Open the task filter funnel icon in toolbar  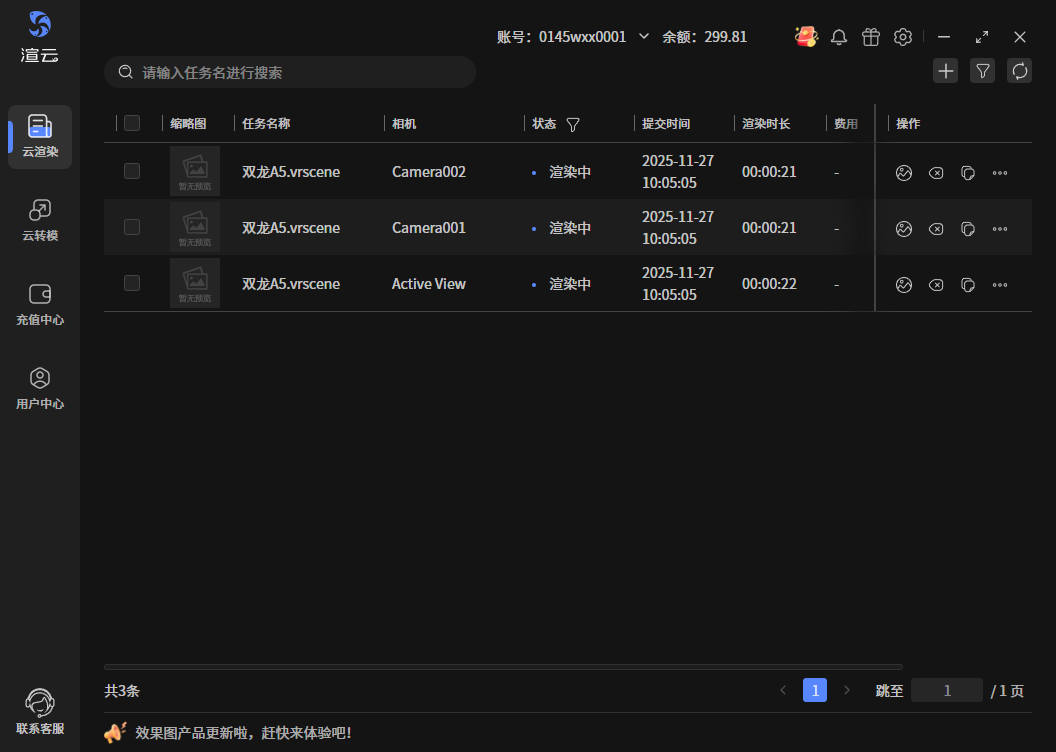pos(982,71)
